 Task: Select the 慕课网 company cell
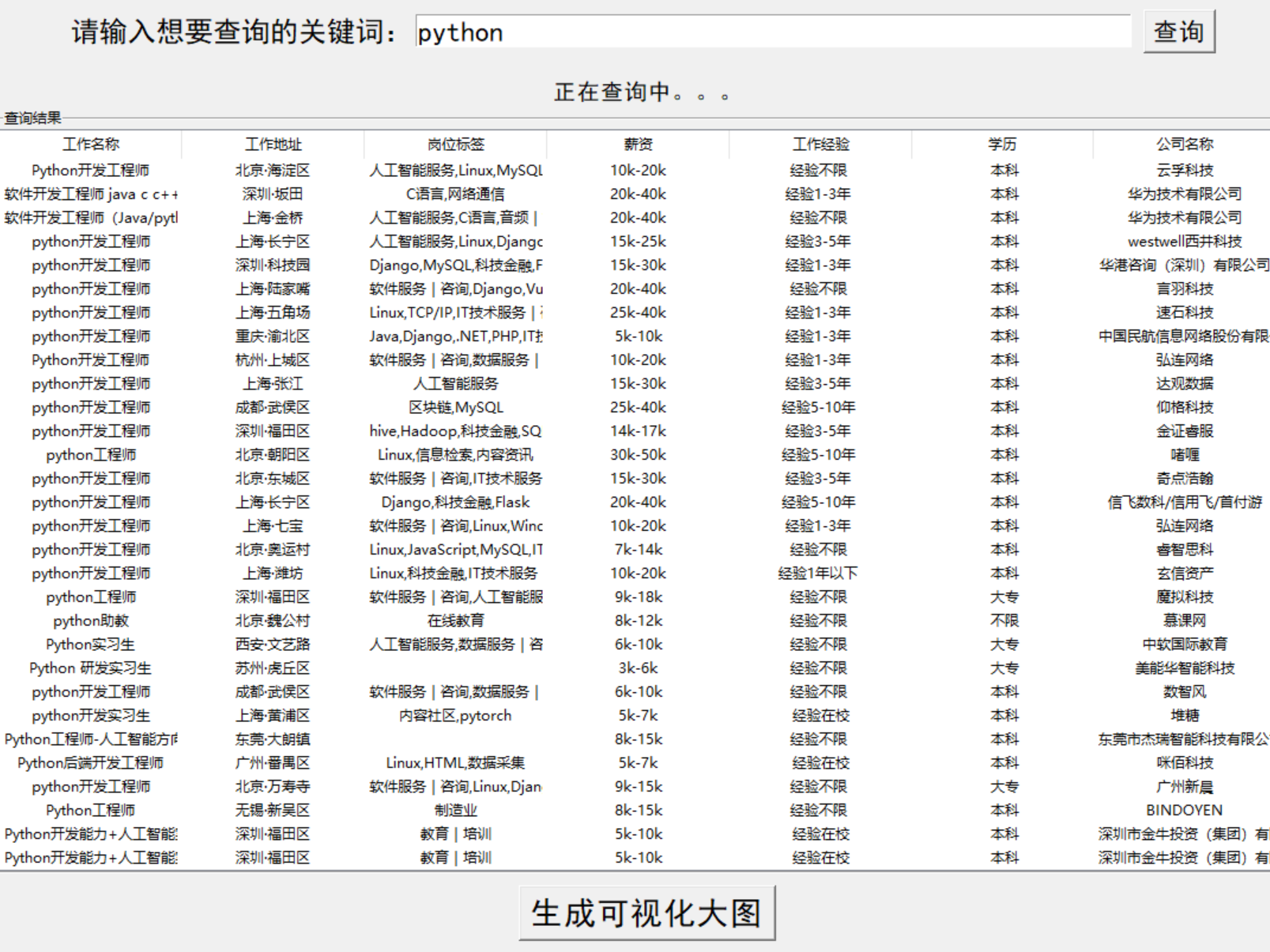[1184, 620]
